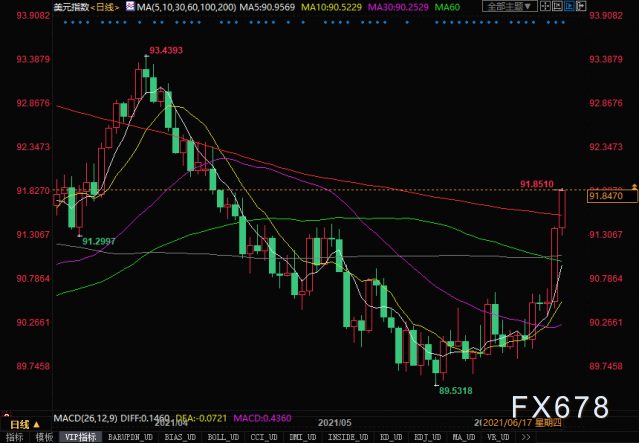Viewport: 640px width, 443px height.
Task: Select the VIP指标 tab
Action: (80, 437)
